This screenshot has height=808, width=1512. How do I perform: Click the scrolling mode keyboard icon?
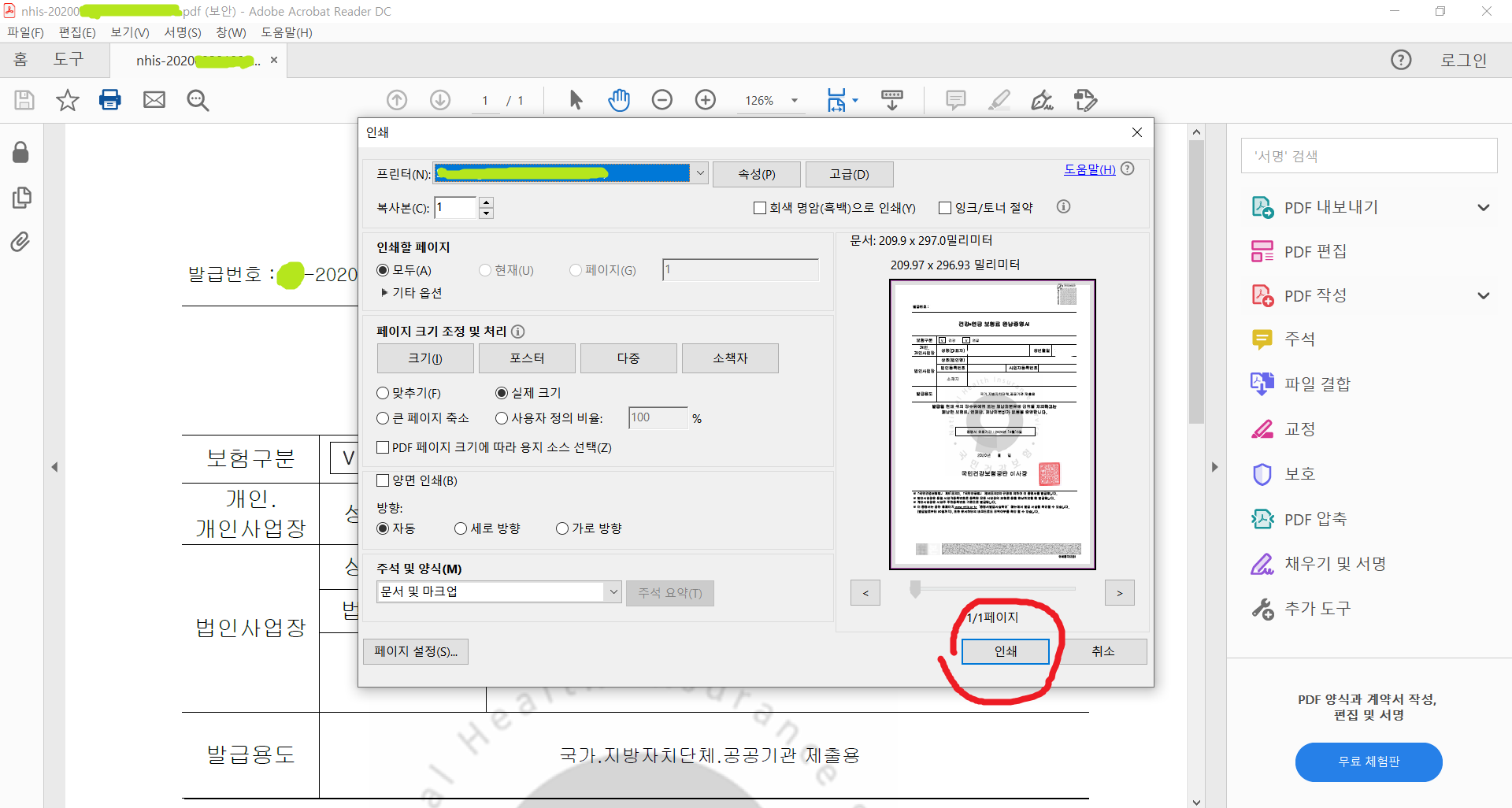point(892,100)
